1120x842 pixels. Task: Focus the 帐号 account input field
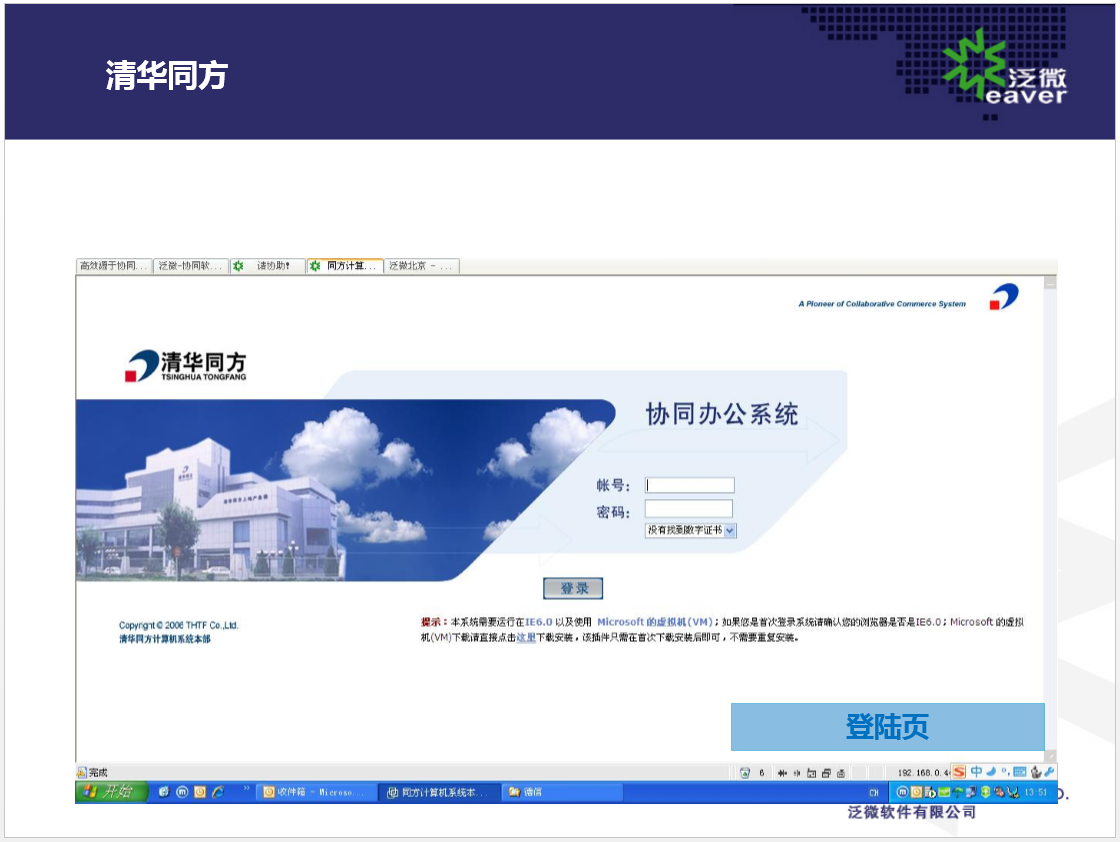pos(689,486)
